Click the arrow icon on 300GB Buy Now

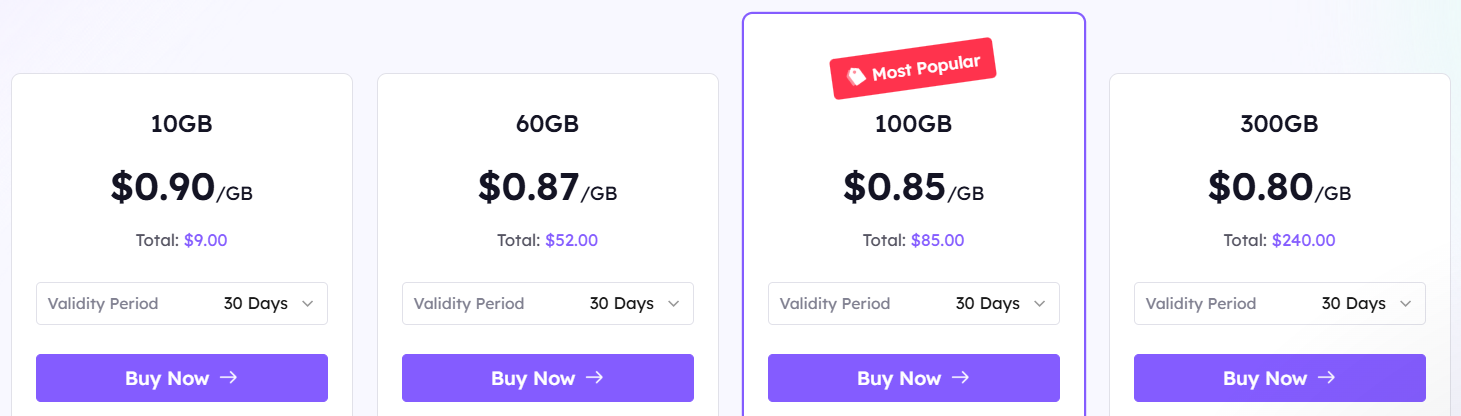(x=1326, y=378)
